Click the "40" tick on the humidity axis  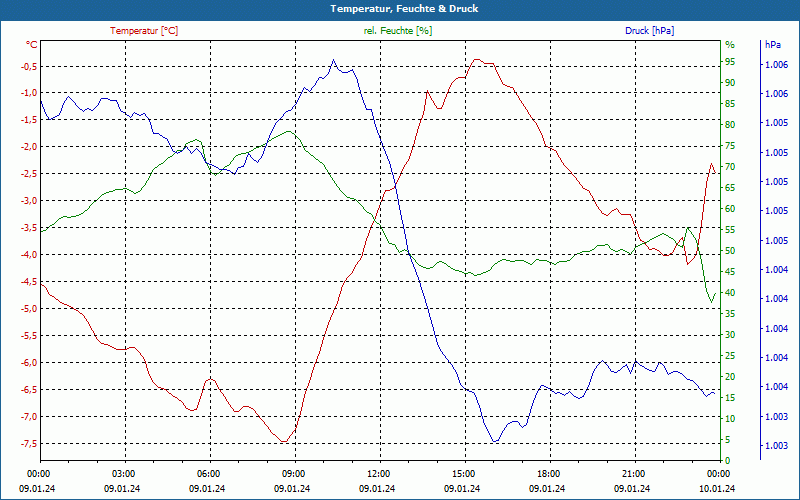(x=730, y=293)
